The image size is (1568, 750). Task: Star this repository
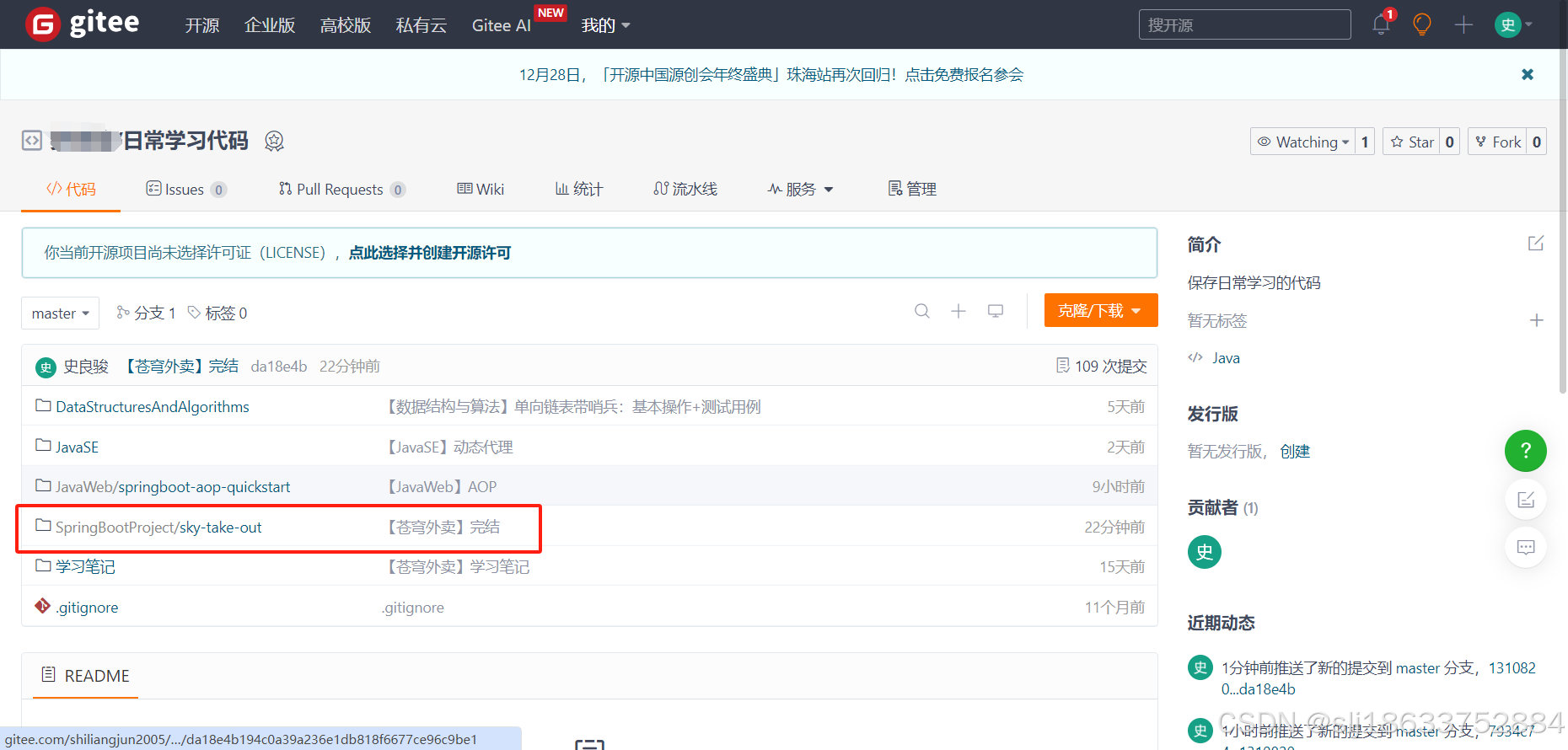pyautogui.click(x=1412, y=142)
